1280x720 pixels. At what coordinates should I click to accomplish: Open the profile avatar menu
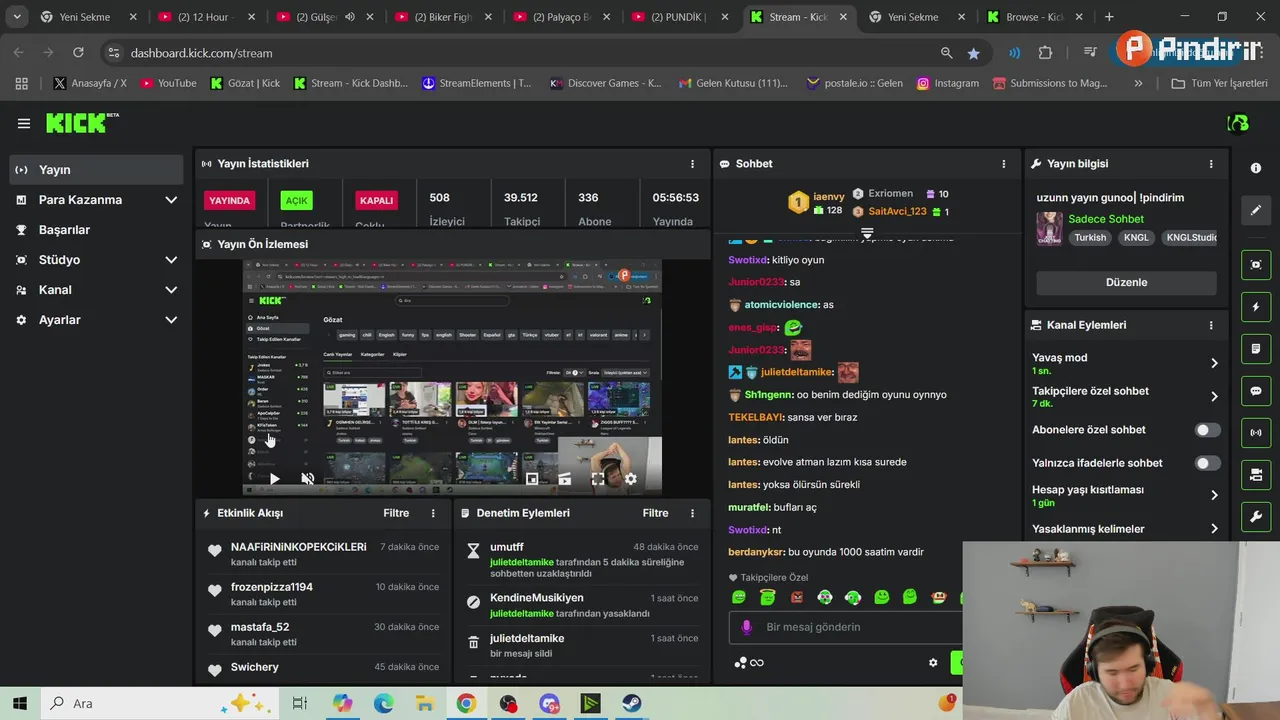(1238, 123)
